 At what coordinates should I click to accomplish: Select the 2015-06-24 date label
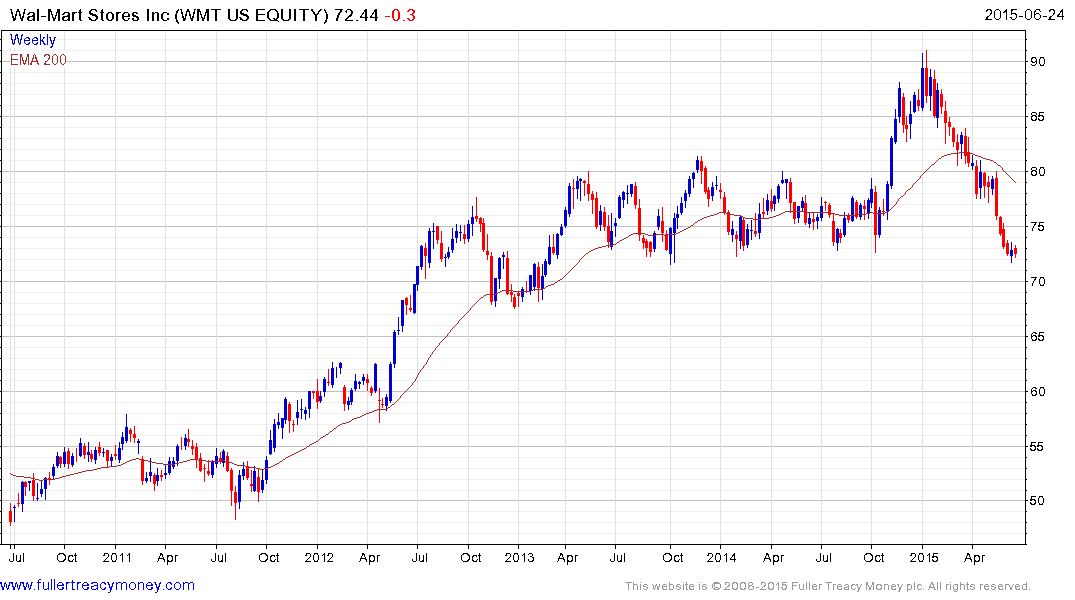pos(1024,14)
